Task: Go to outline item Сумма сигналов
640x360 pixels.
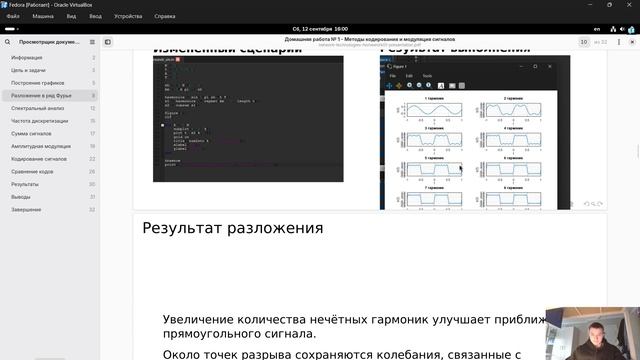Action: coord(50,133)
